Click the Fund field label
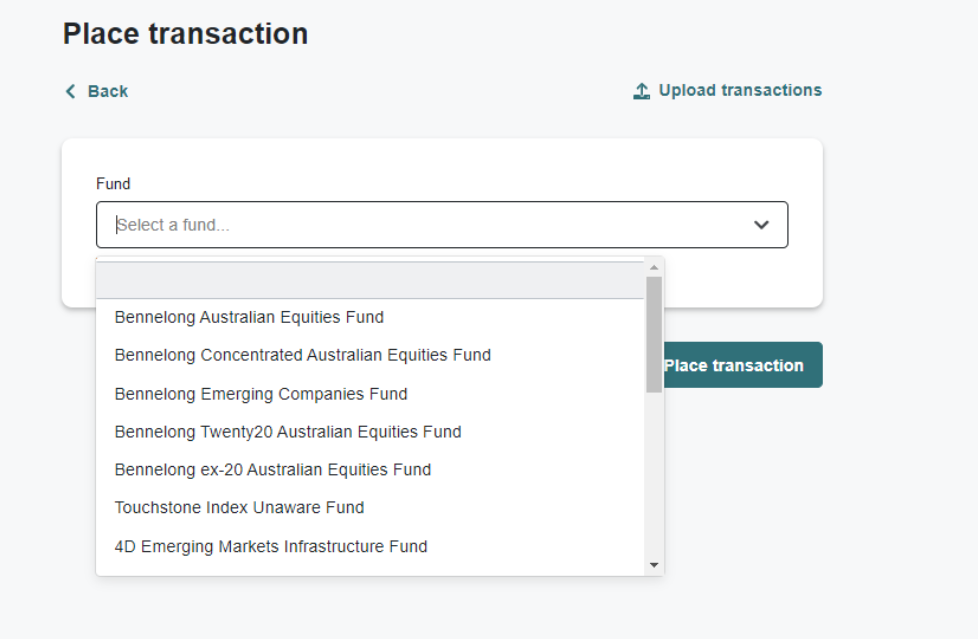978x639 pixels. [113, 184]
